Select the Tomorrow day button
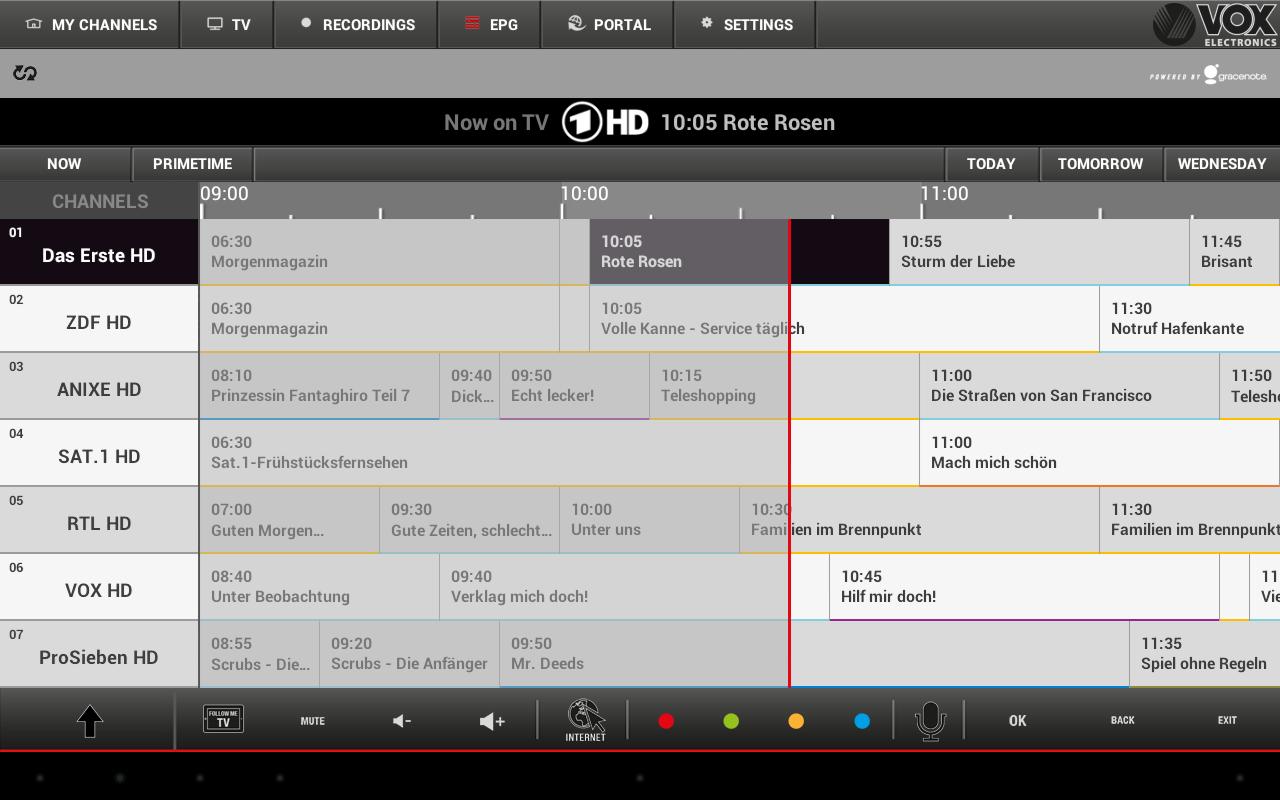The image size is (1280, 800). click(x=1101, y=164)
